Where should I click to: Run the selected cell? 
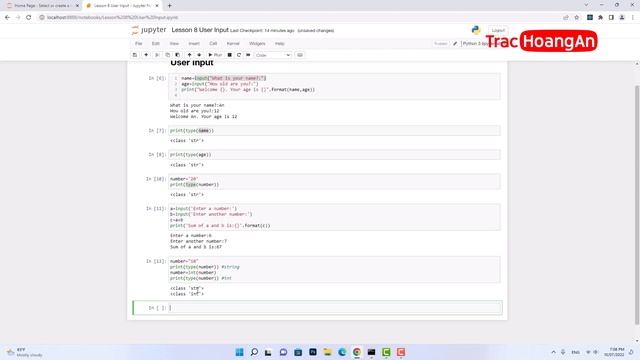(x=215, y=55)
